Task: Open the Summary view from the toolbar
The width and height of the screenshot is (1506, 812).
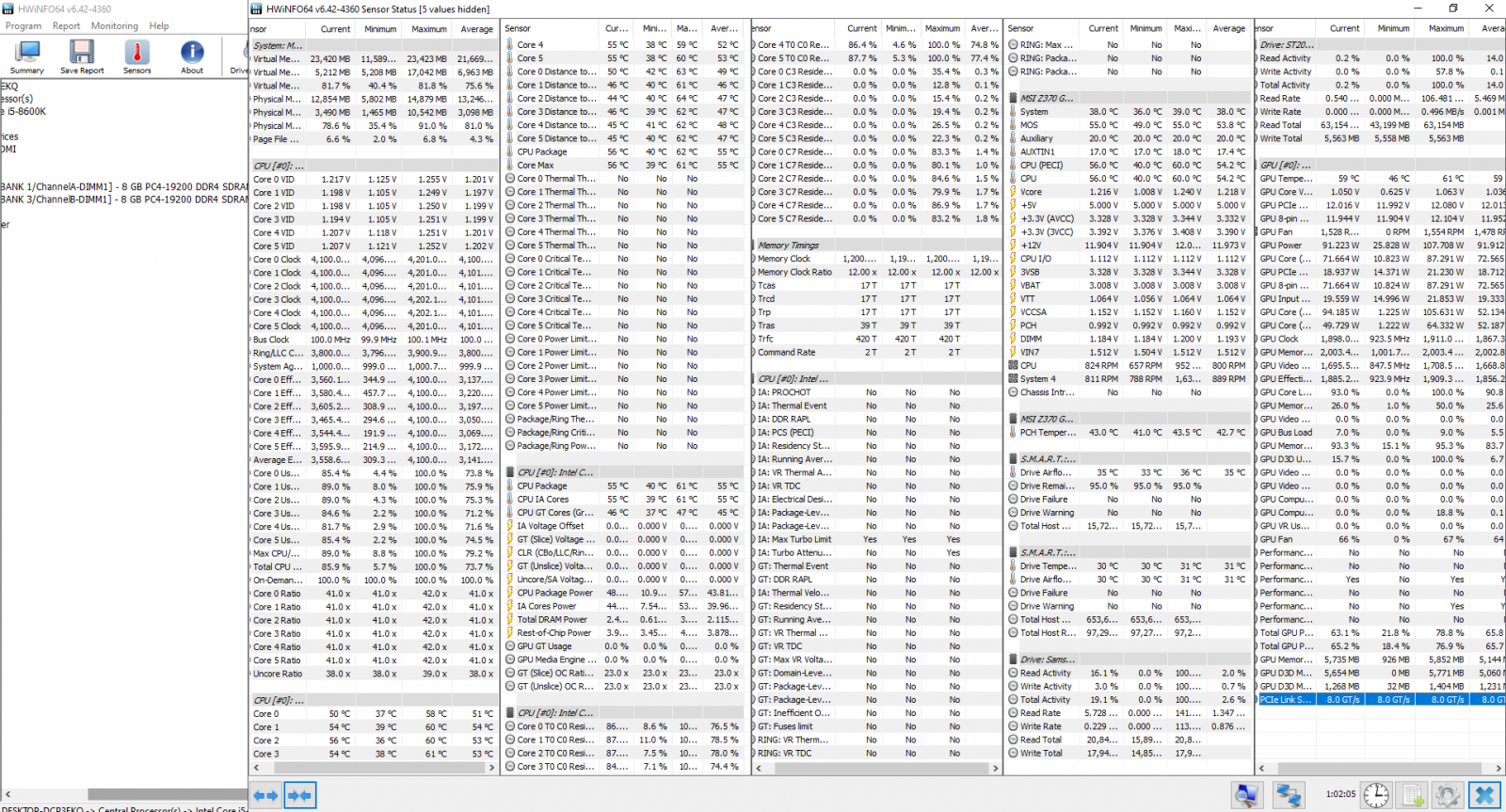Action: point(26,56)
